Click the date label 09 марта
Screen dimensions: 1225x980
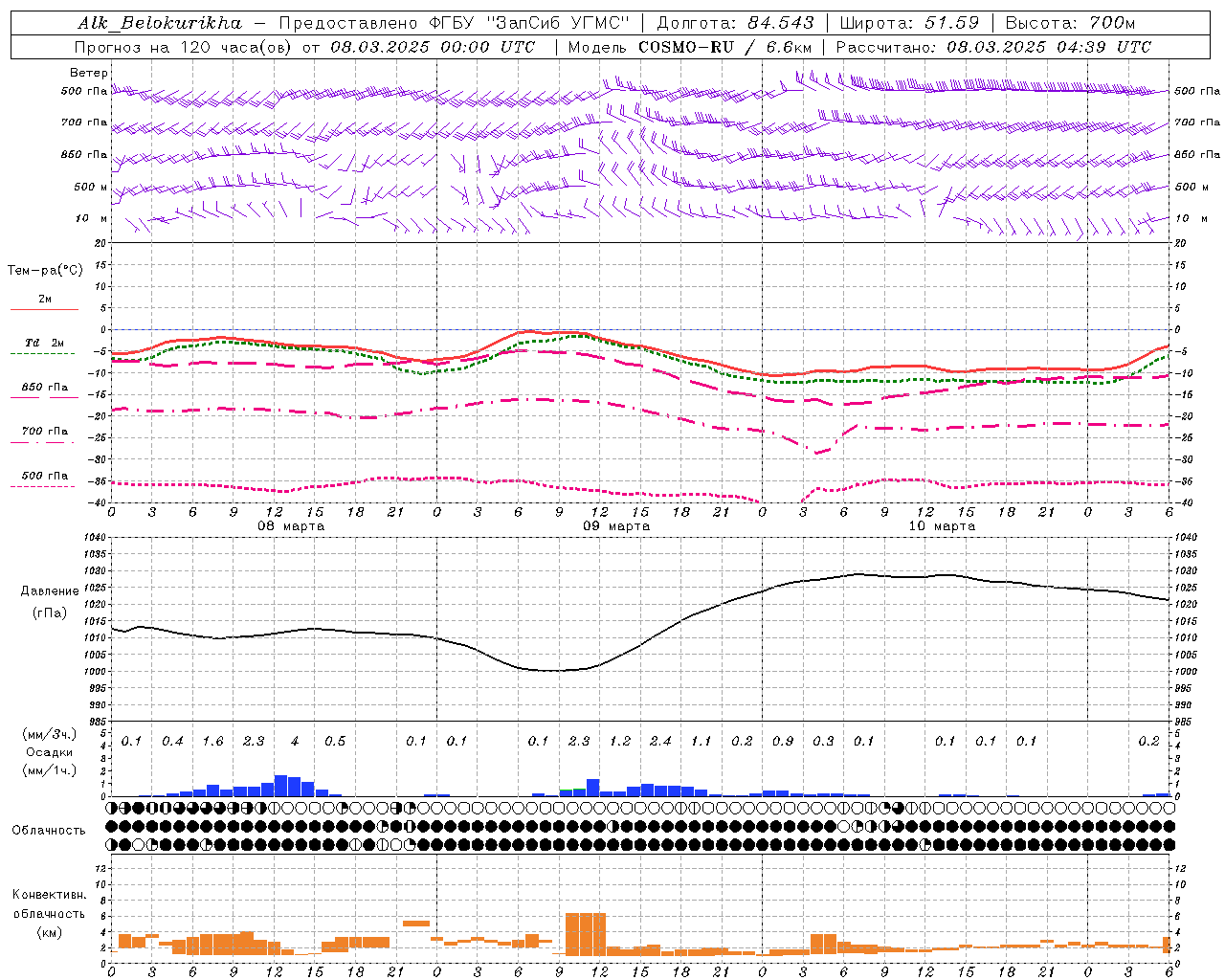tap(616, 526)
